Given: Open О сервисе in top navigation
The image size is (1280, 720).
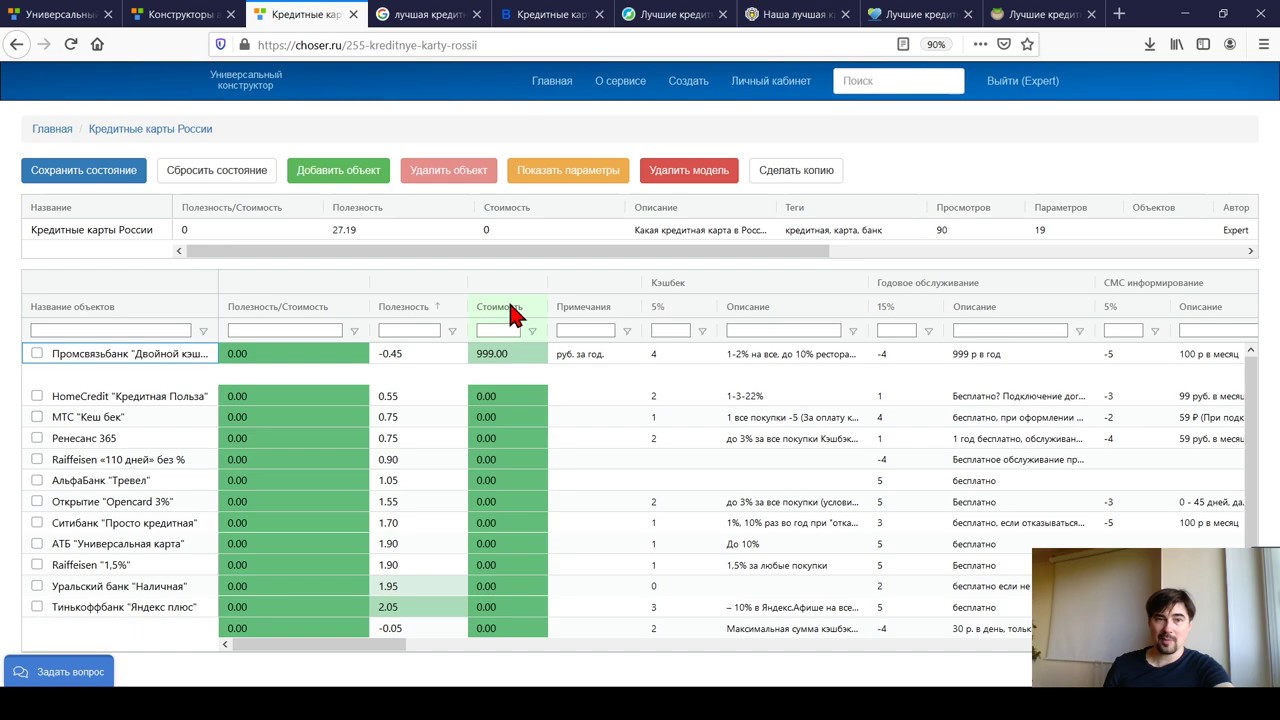Looking at the screenshot, I should point(620,81).
